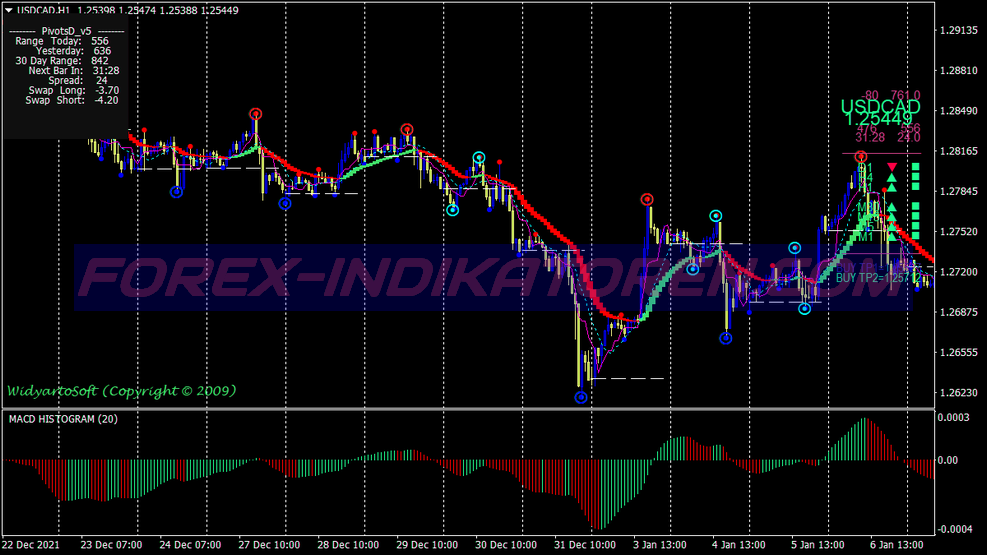This screenshot has width=987, height=555.
Task: Click the green up triangle for H1 trend
Action: (x=892, y=188)
